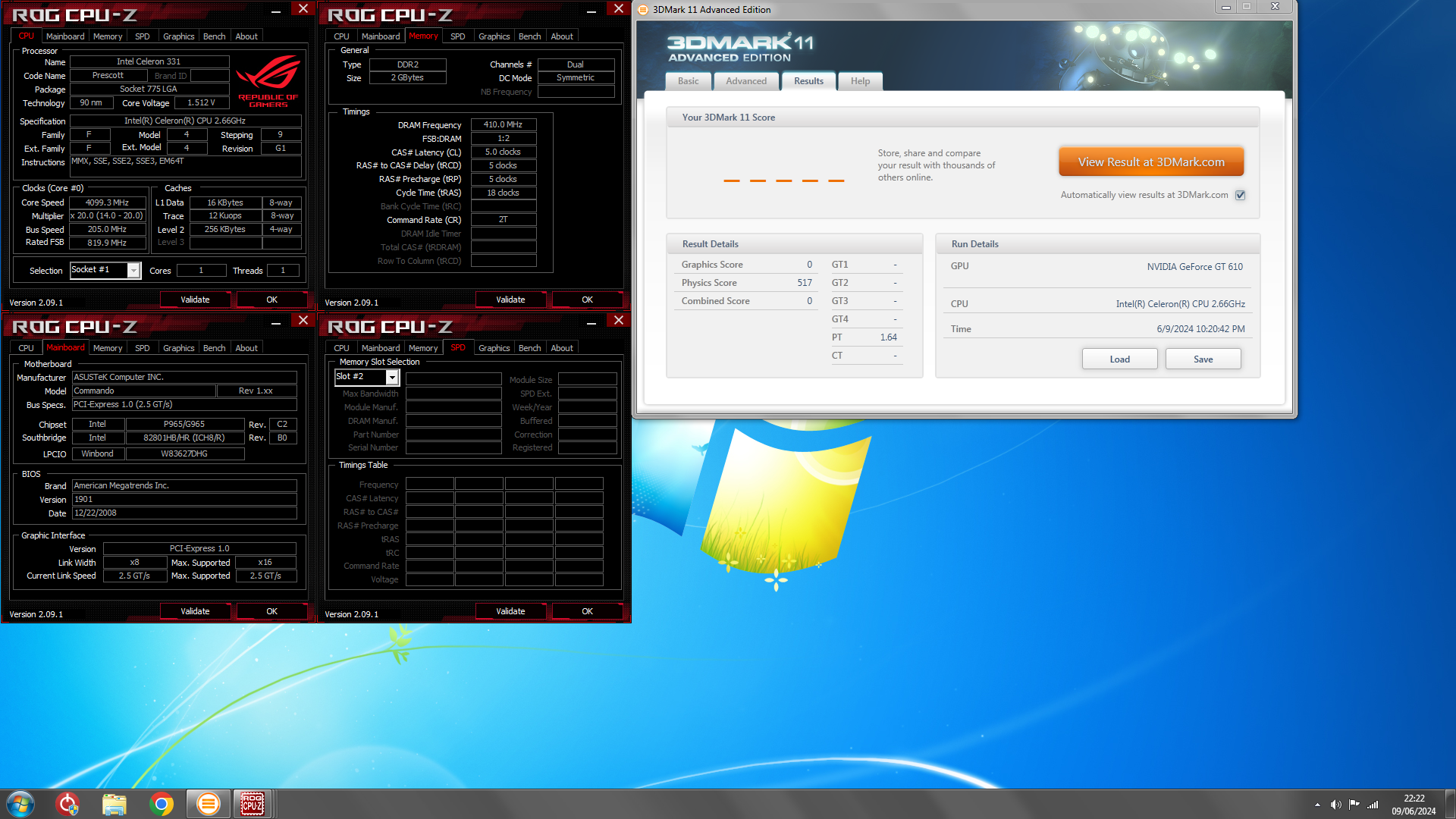The width and height of the screenshot is (1456, 819).
Task: Click OK in the CPU-Z Memory window
Action: tap(587, 300)
